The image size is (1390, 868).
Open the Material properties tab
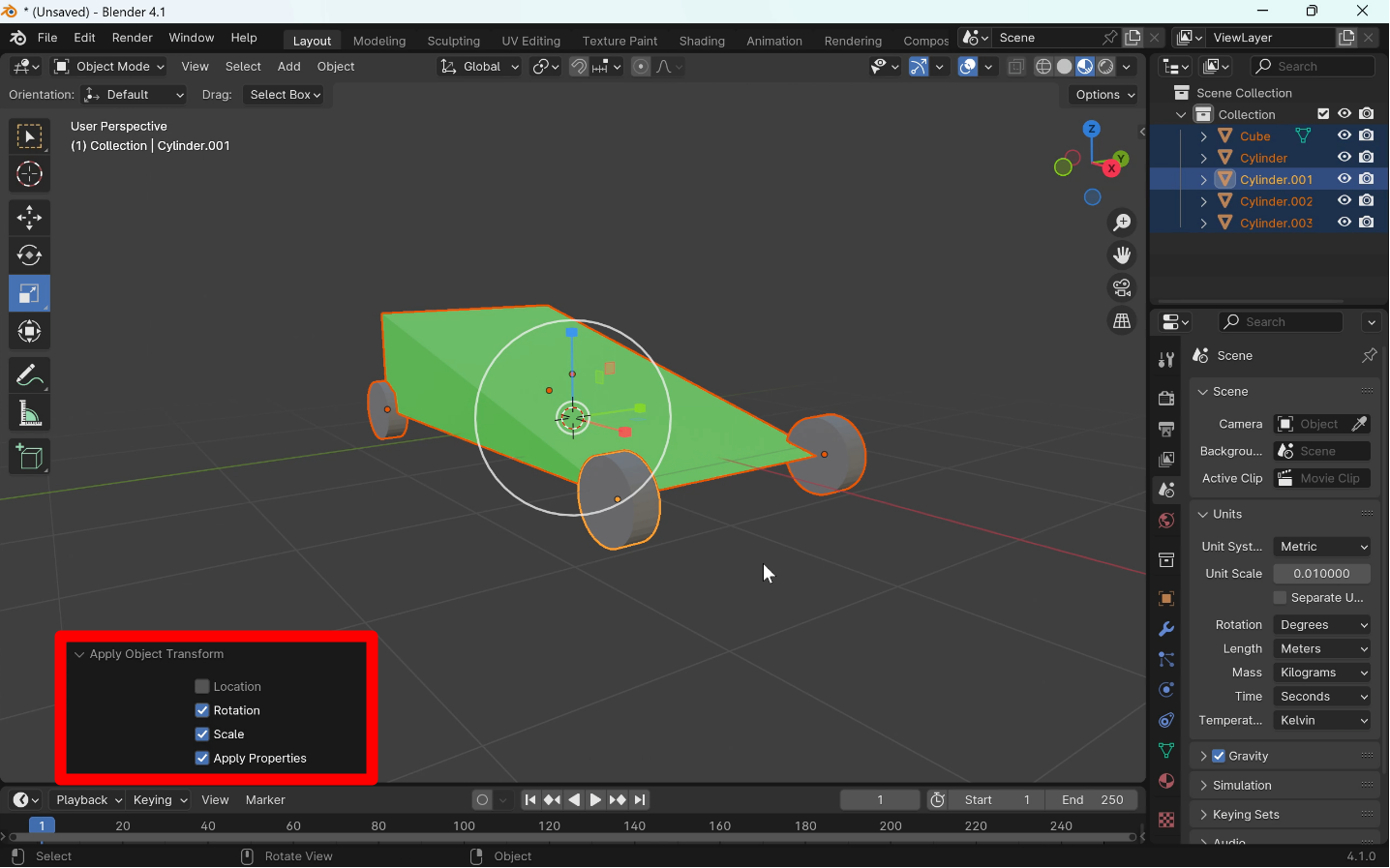click(x=1166, y=781)
